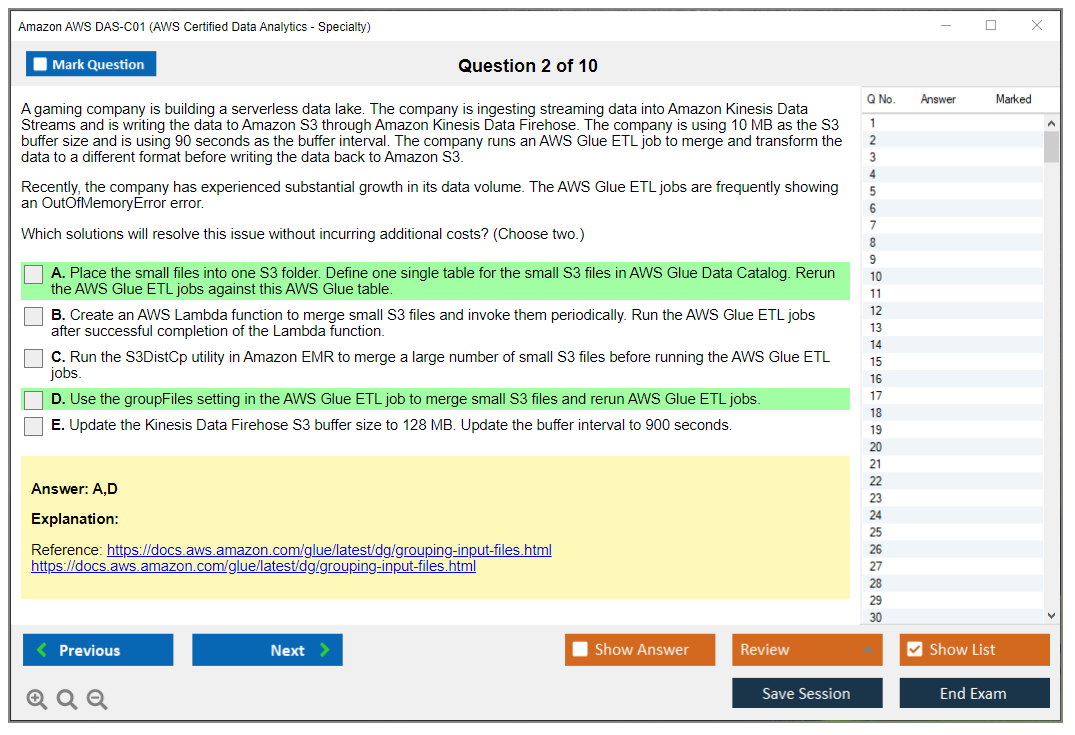Click Save Session button
This screenshot has height=735, width=1075.
[806, 693]
